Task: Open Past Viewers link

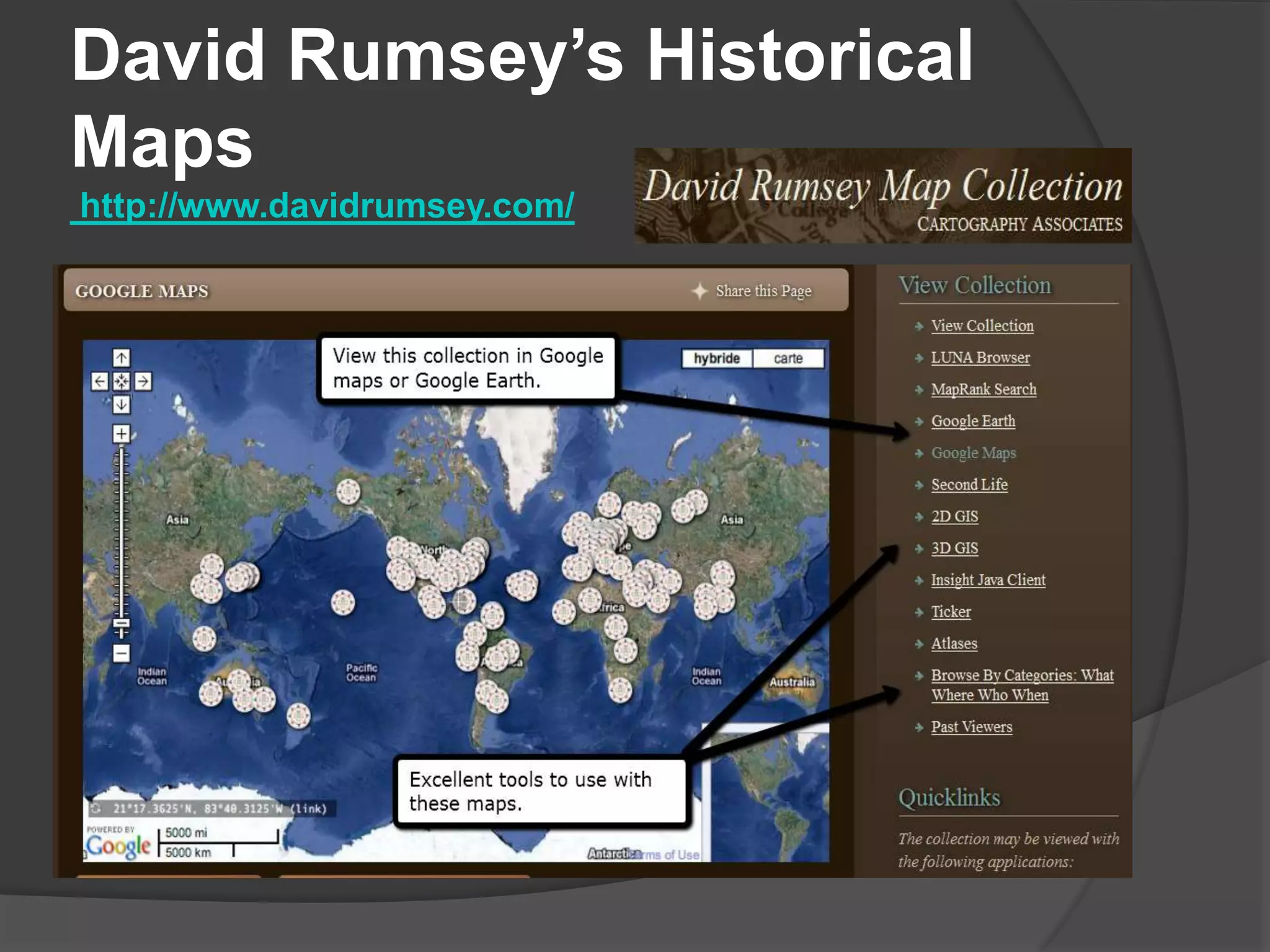Action: (971, 726)
